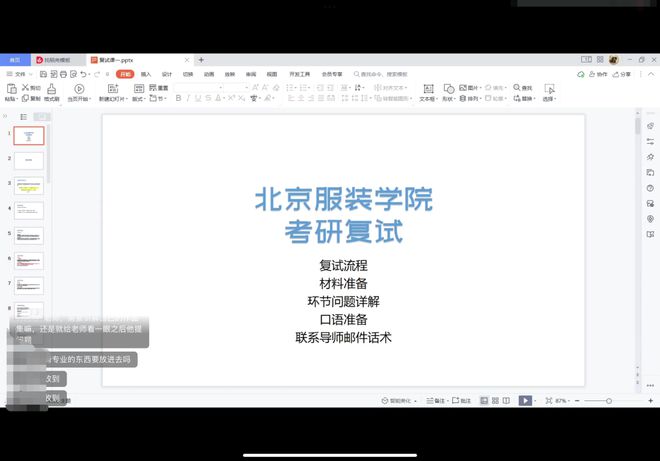Click the Cut (剪切) scissors icon
This screenshot has height=461, width=660.
click(25, 87)
